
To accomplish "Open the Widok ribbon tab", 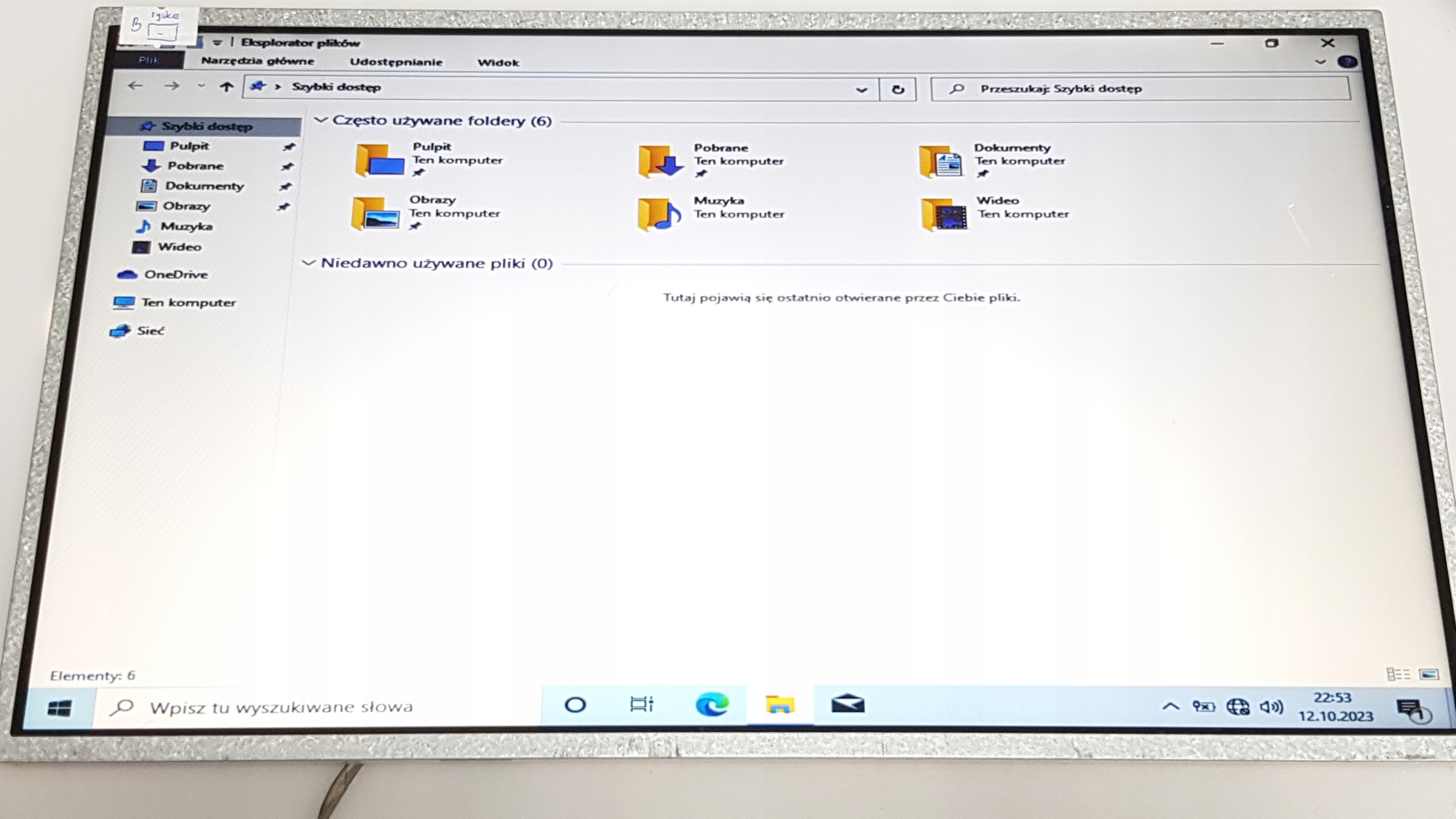I will click(498, 63).
